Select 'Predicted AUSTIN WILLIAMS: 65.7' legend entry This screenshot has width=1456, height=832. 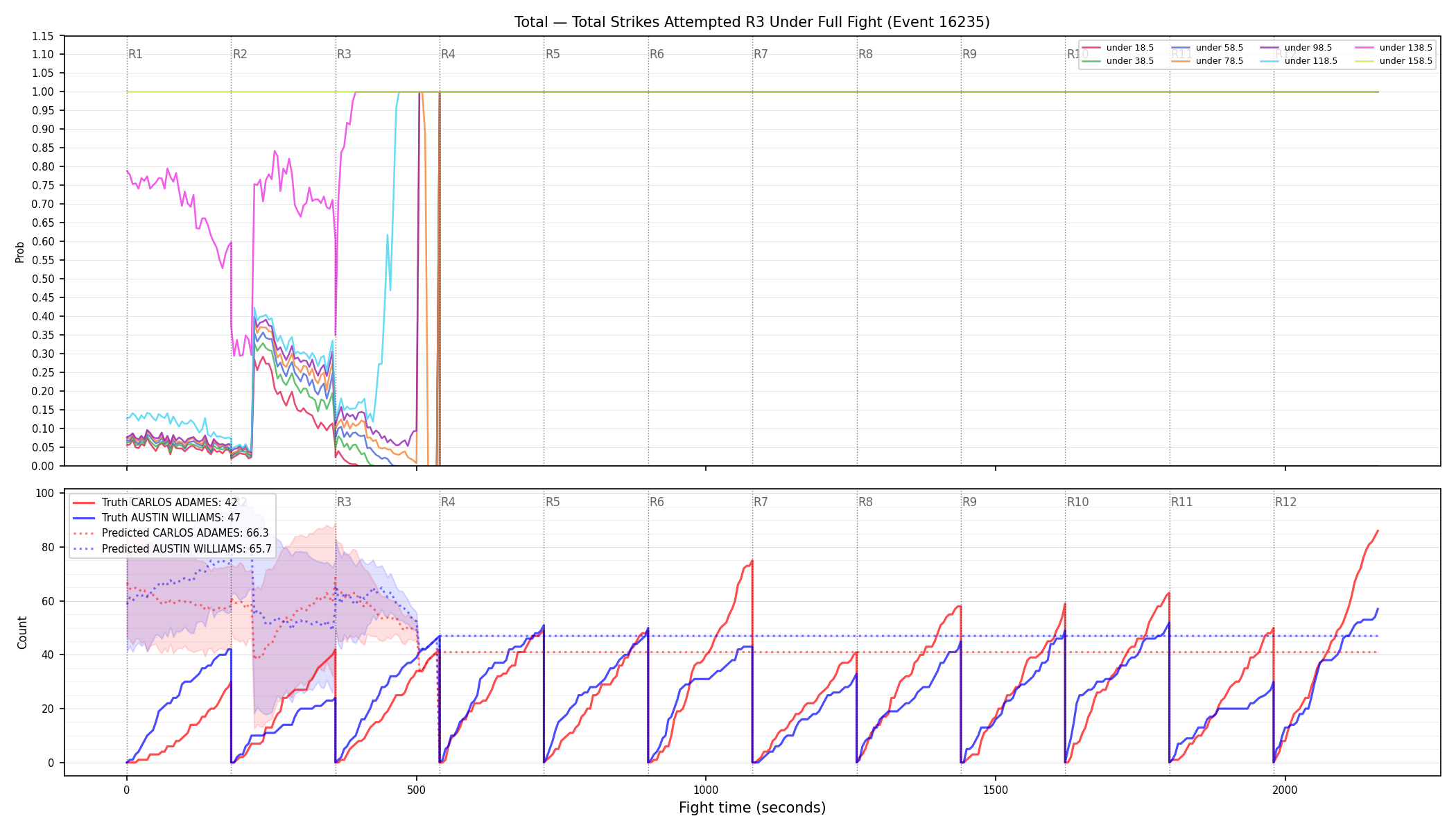click(x=172, y=548)
